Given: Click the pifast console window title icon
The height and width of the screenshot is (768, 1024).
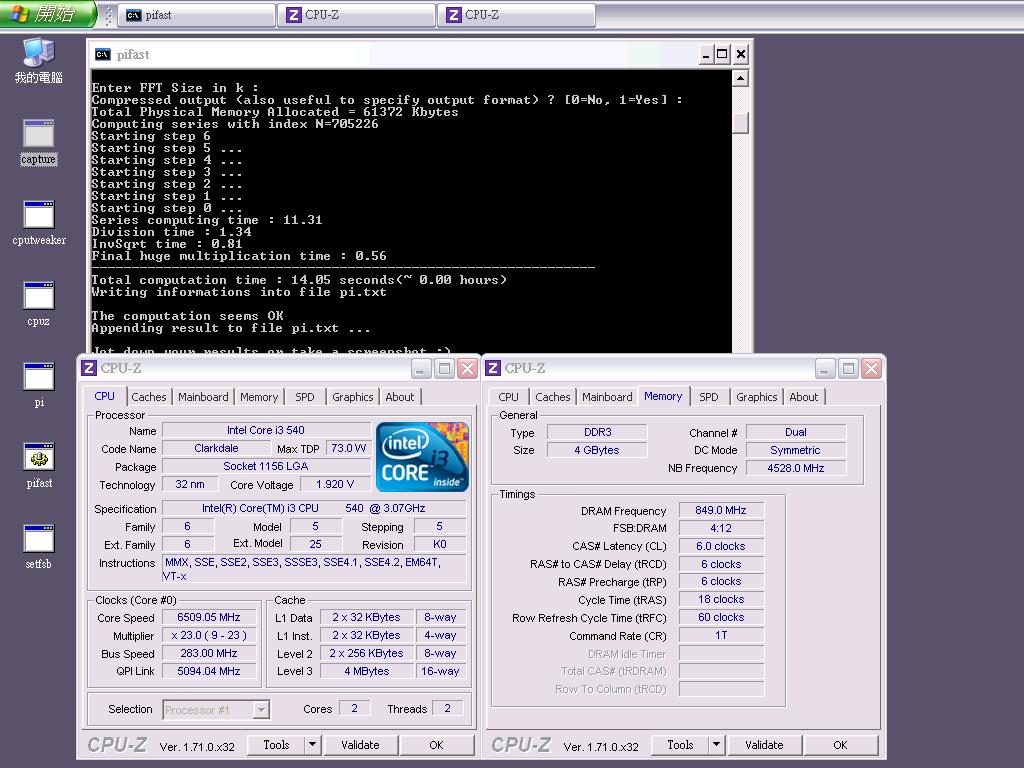Looking at the screenshot, I should (x=103, y=54).
